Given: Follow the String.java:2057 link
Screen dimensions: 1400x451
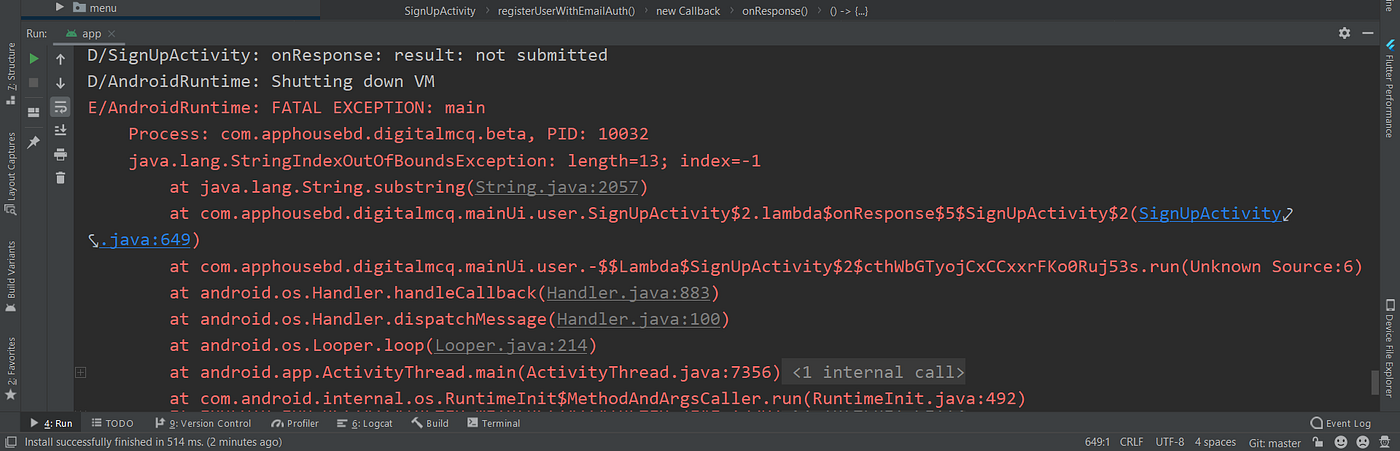Looking at the screenshot, I should tap(560, 187).
